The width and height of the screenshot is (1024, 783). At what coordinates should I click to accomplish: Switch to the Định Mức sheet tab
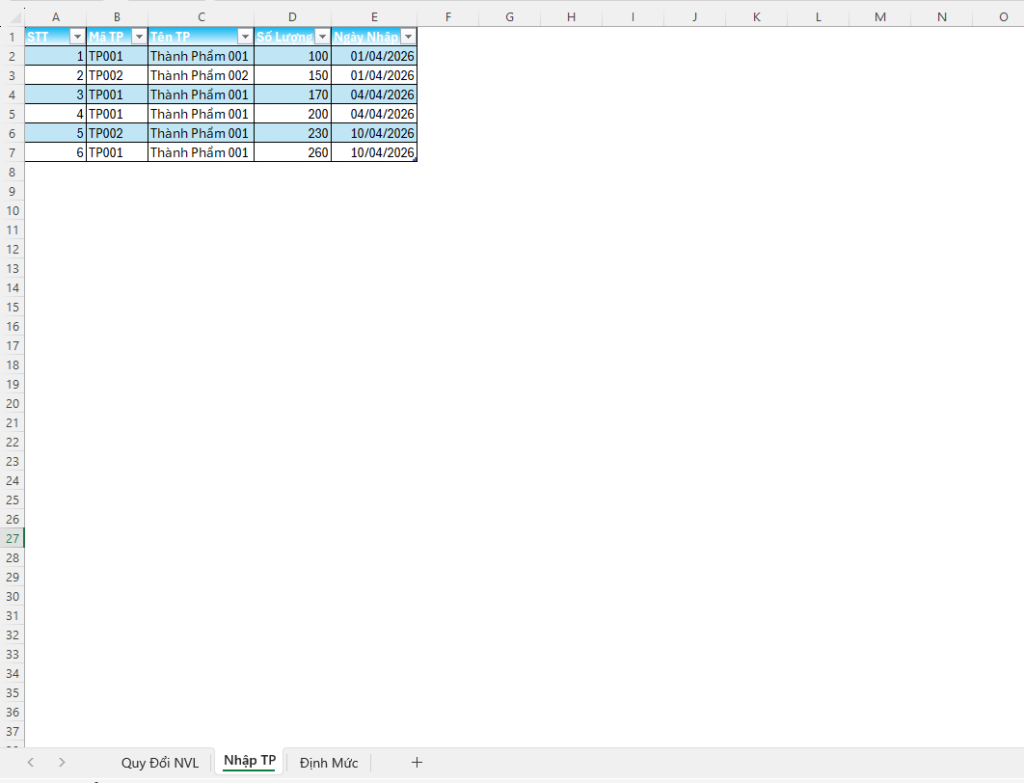pos(329,762)
